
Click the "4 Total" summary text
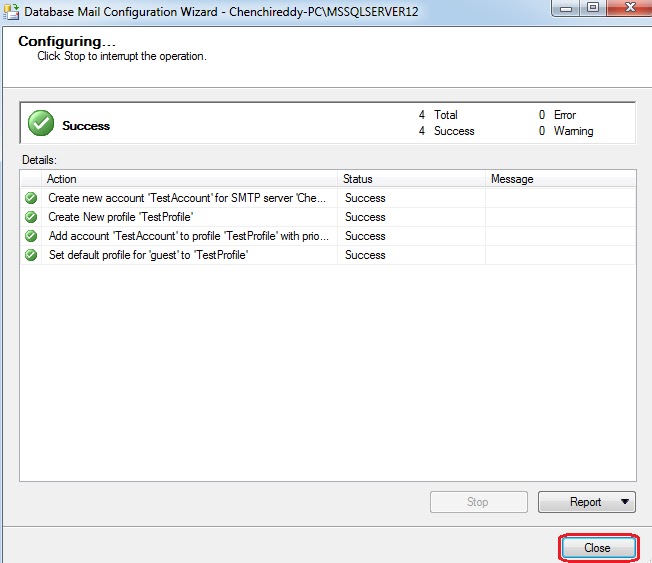point(438,115)
